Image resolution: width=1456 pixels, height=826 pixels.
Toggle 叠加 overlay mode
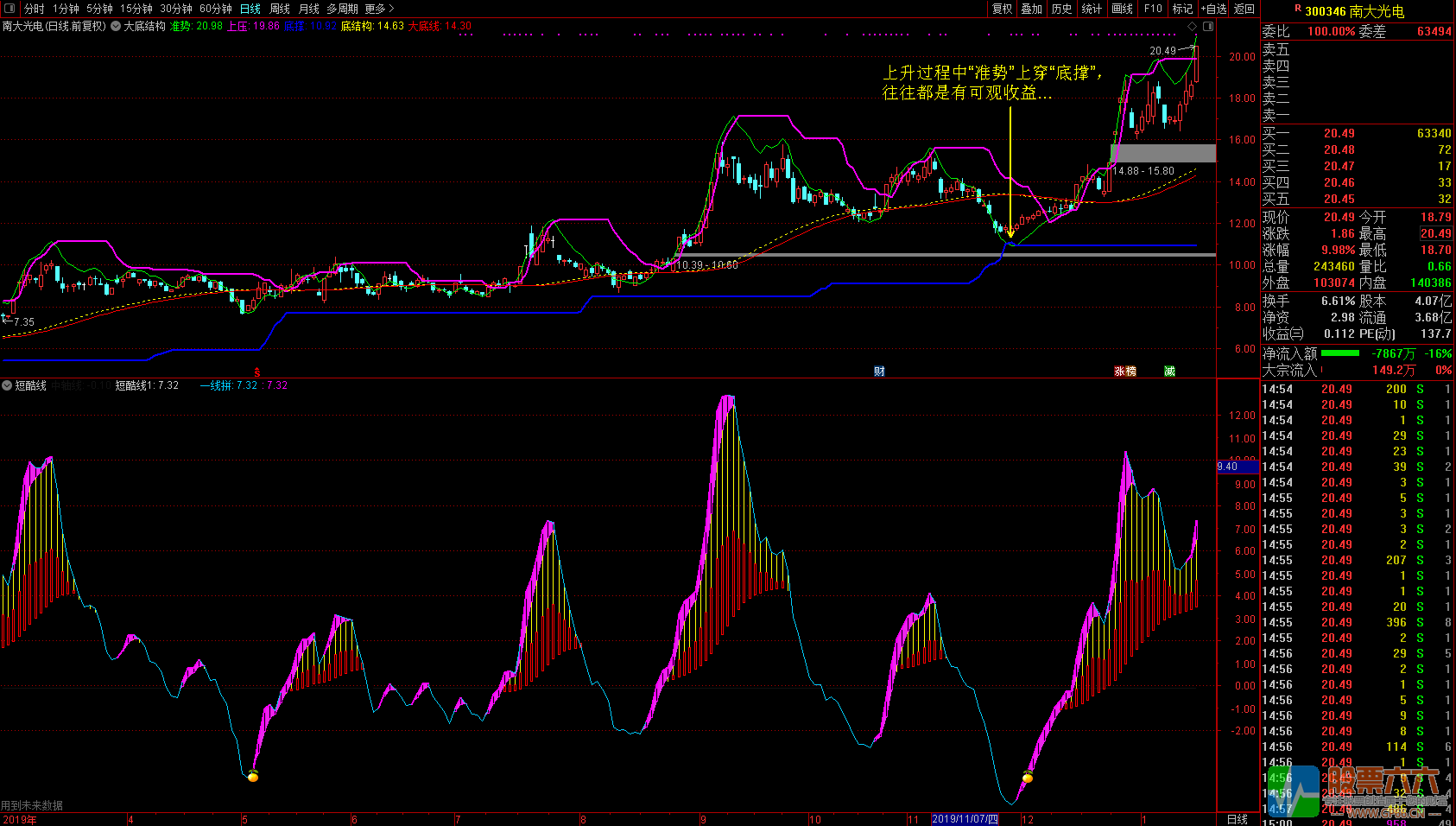tap(1031, 9)
